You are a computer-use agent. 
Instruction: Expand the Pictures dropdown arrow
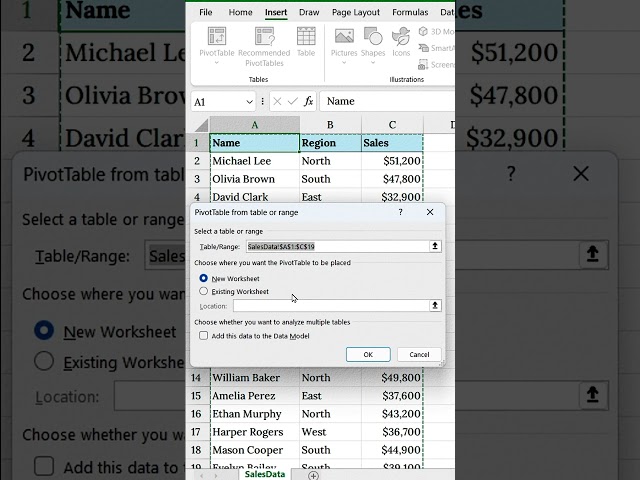point(344,62)
